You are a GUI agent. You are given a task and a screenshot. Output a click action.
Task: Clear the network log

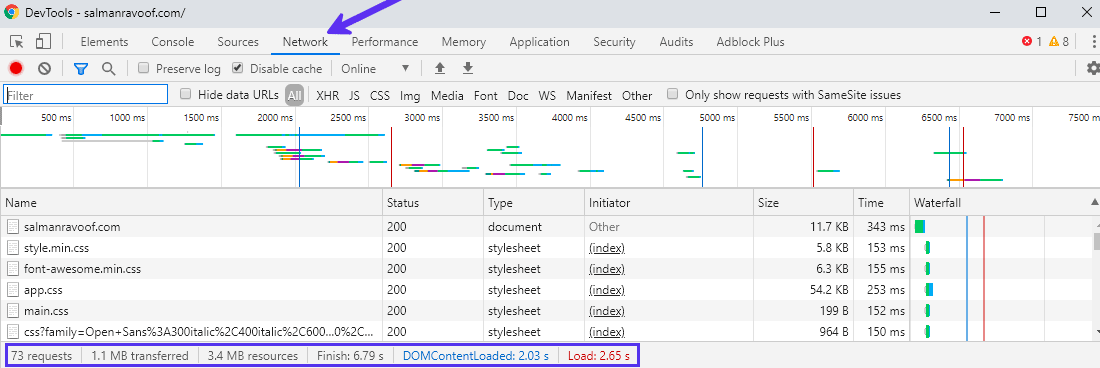(x=44, y=68)
